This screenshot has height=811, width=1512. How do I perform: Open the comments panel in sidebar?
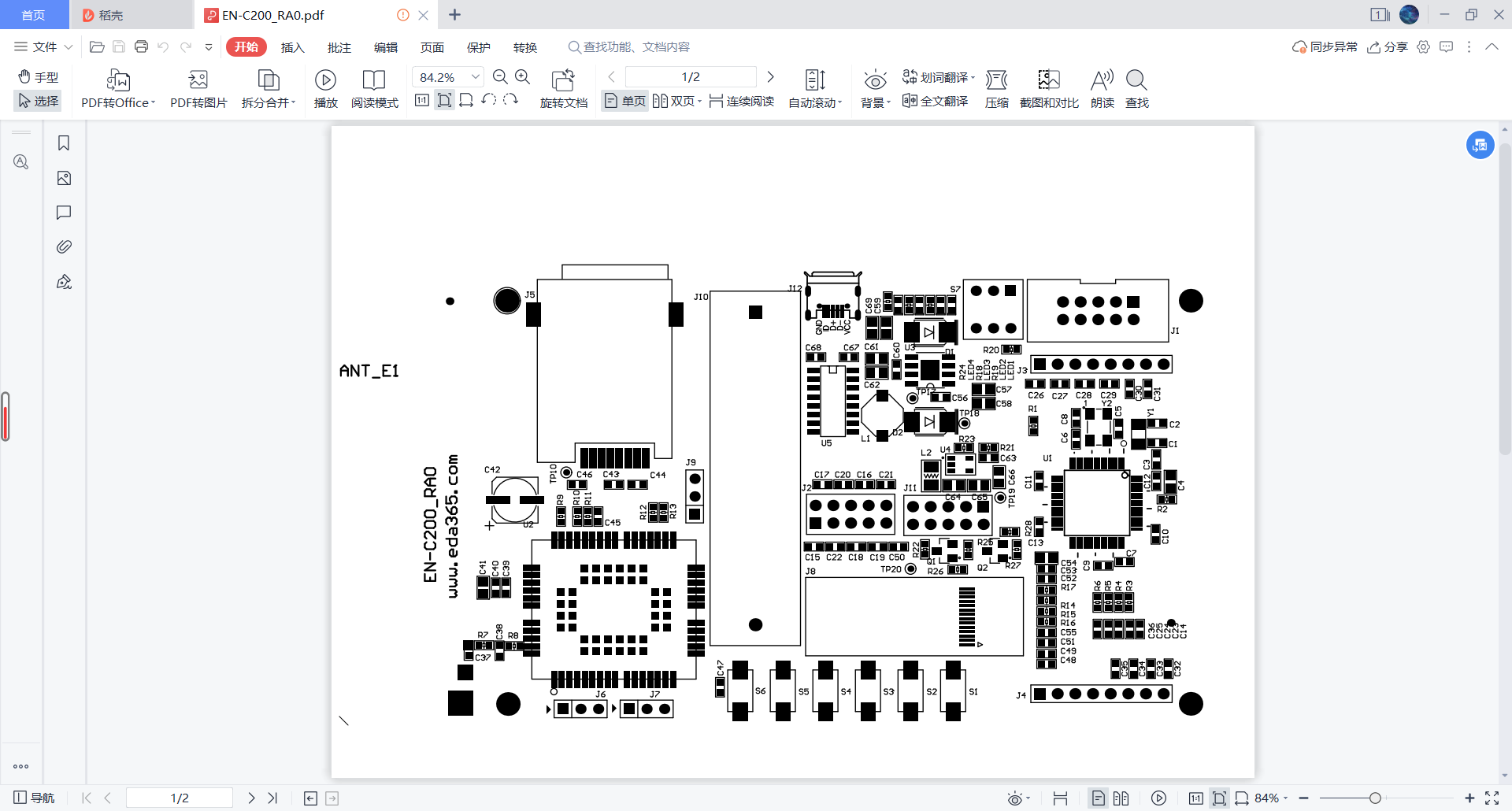(64, 213)
